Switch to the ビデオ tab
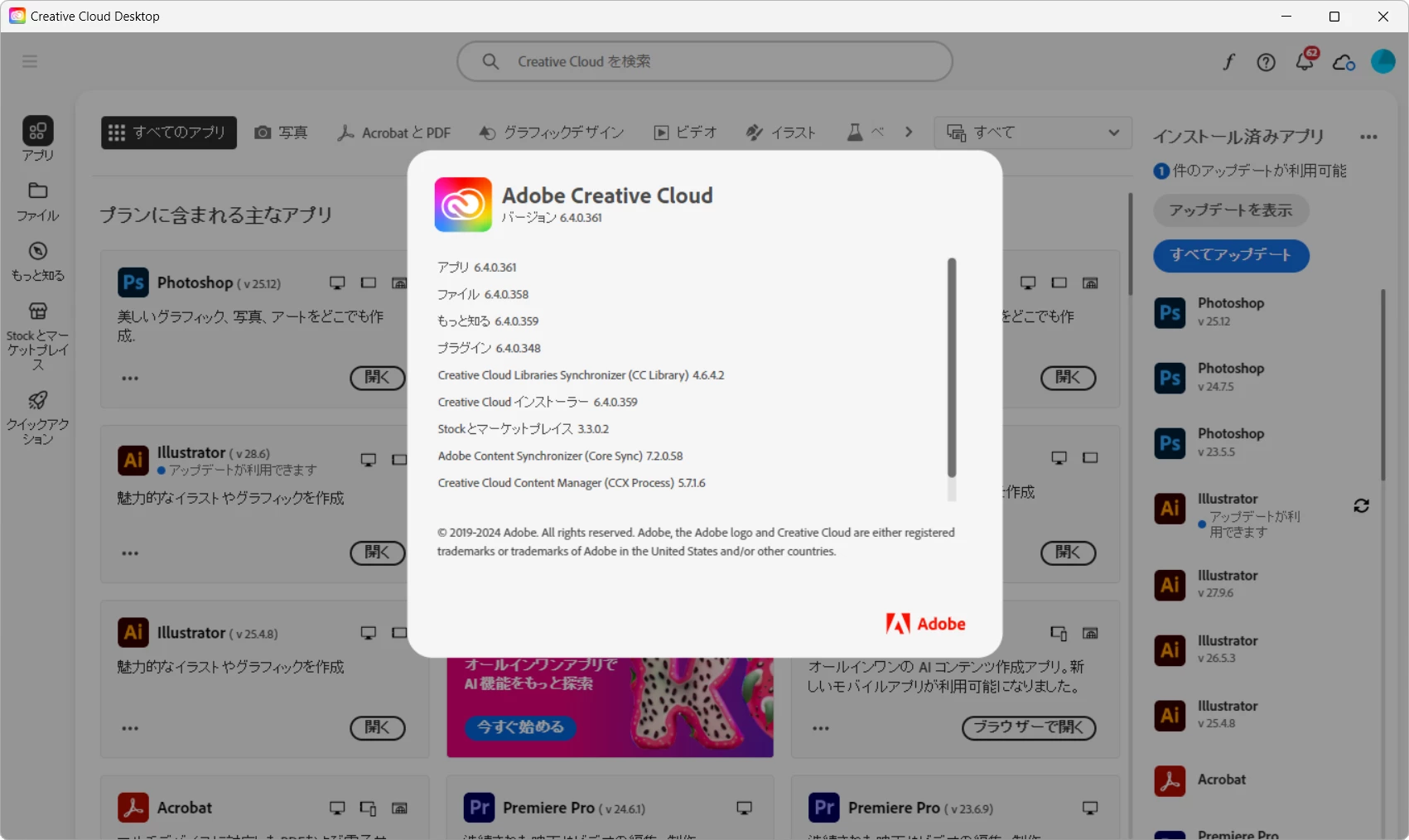This screenshot has width=1409, height=840. tap(686, 133)
